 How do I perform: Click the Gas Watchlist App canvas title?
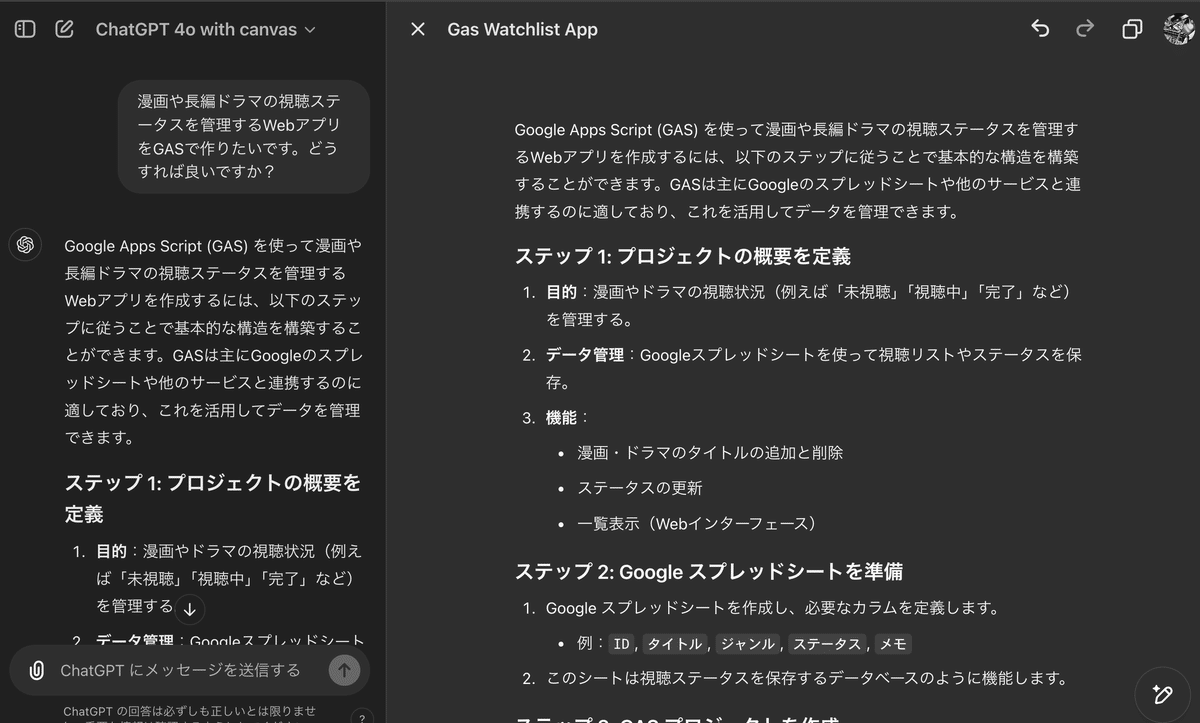coord(522,29)
